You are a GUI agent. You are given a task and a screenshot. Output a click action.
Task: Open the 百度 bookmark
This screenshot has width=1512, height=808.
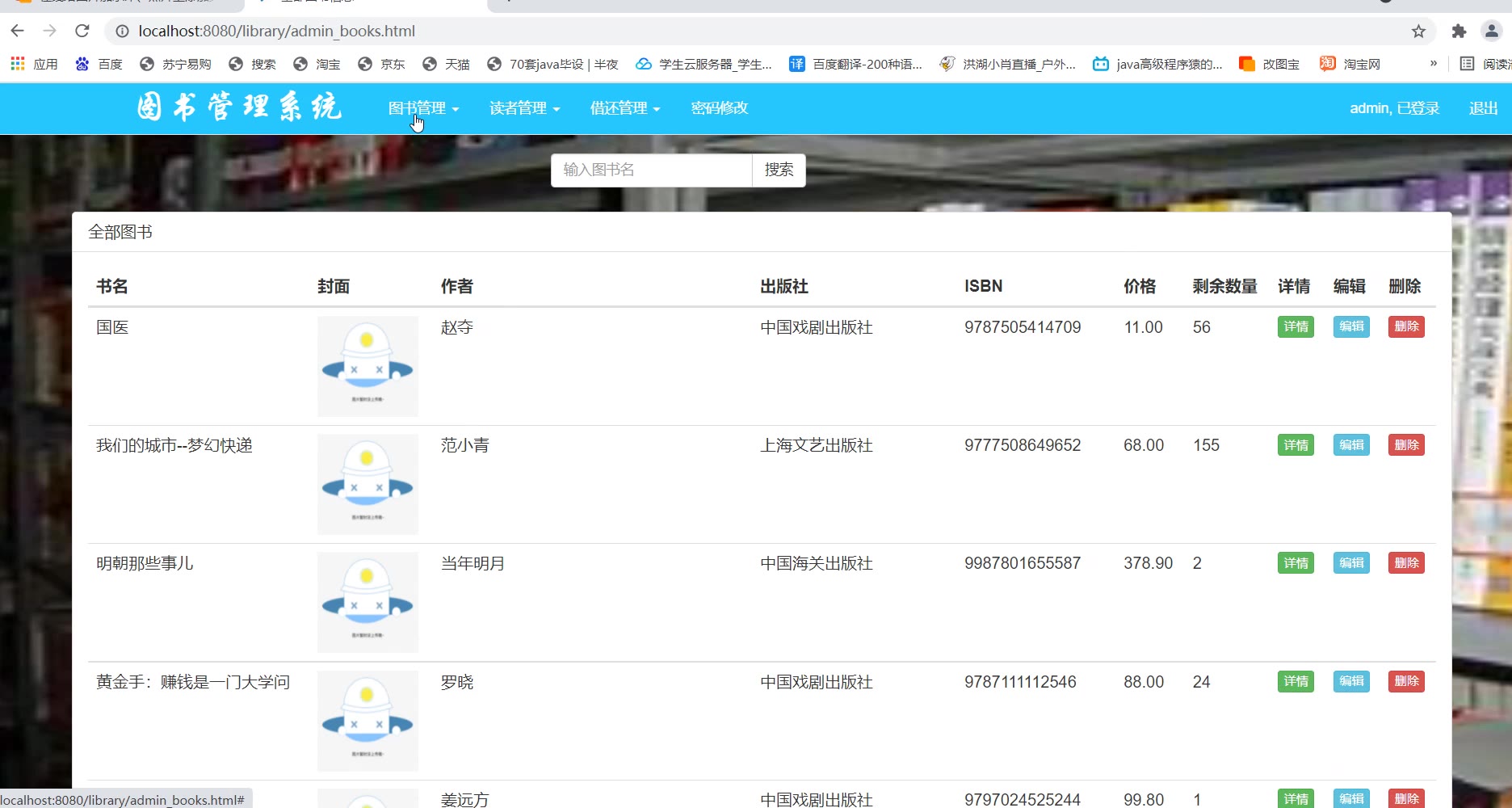[x=98, y=64]
